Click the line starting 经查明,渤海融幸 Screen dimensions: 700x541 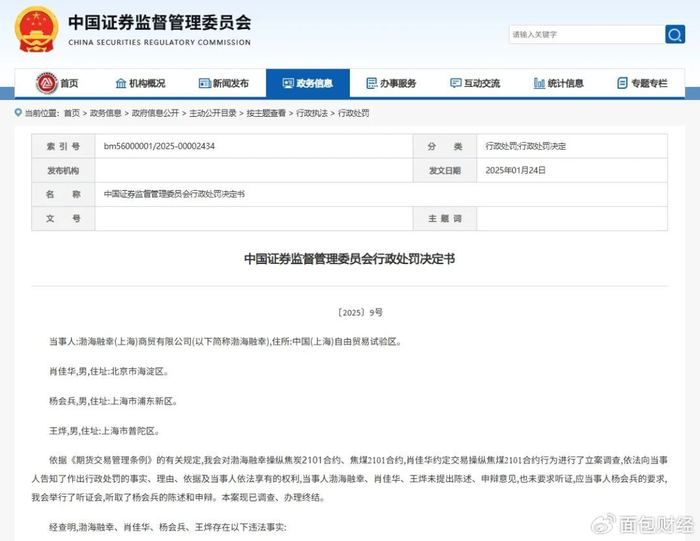(x=167, y=527)
